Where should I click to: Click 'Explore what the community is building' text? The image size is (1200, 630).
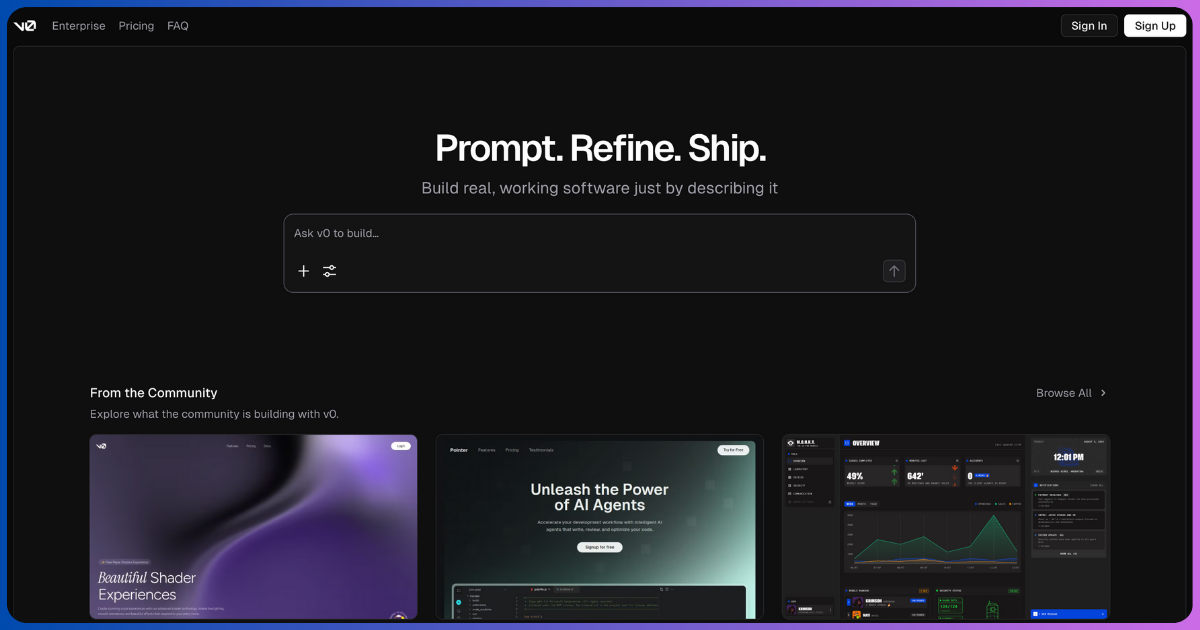(x=214, y=414)
